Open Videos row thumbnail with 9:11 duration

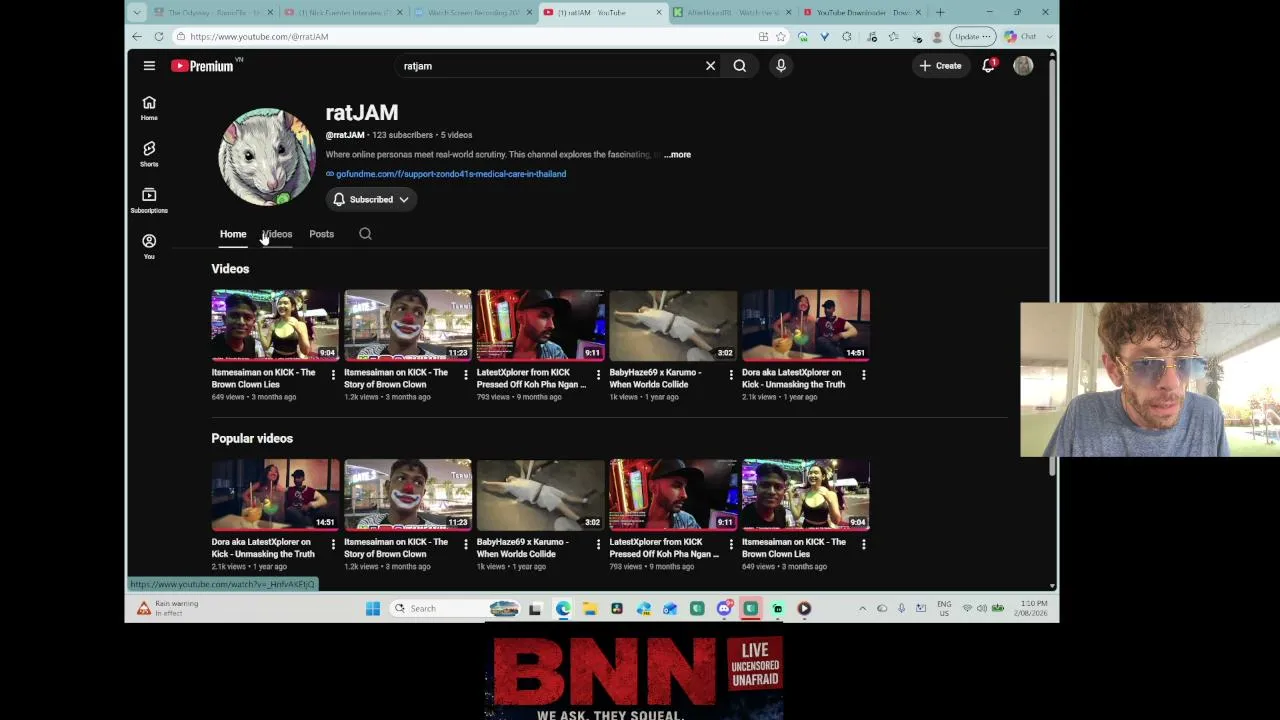(541, 325)
